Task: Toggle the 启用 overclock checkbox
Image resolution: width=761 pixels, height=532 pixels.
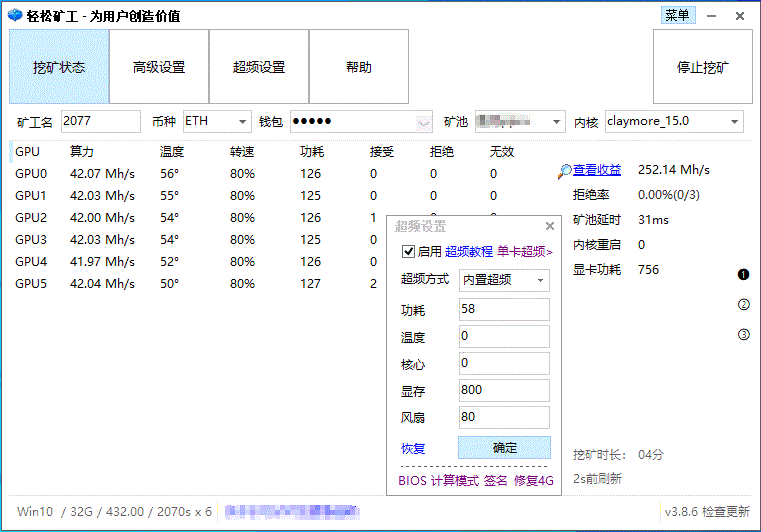Action: (x=408, y=251)
